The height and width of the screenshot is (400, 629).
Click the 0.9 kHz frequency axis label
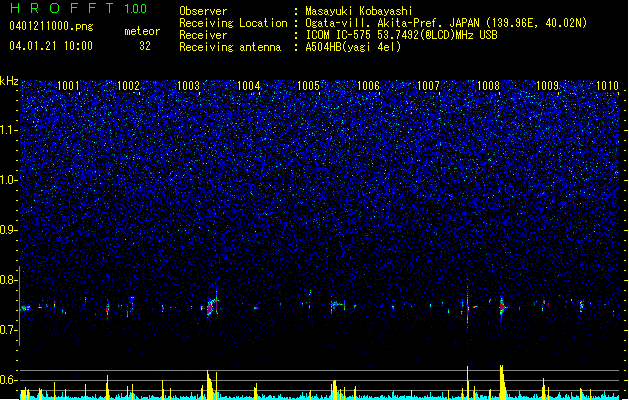point(9,230)
